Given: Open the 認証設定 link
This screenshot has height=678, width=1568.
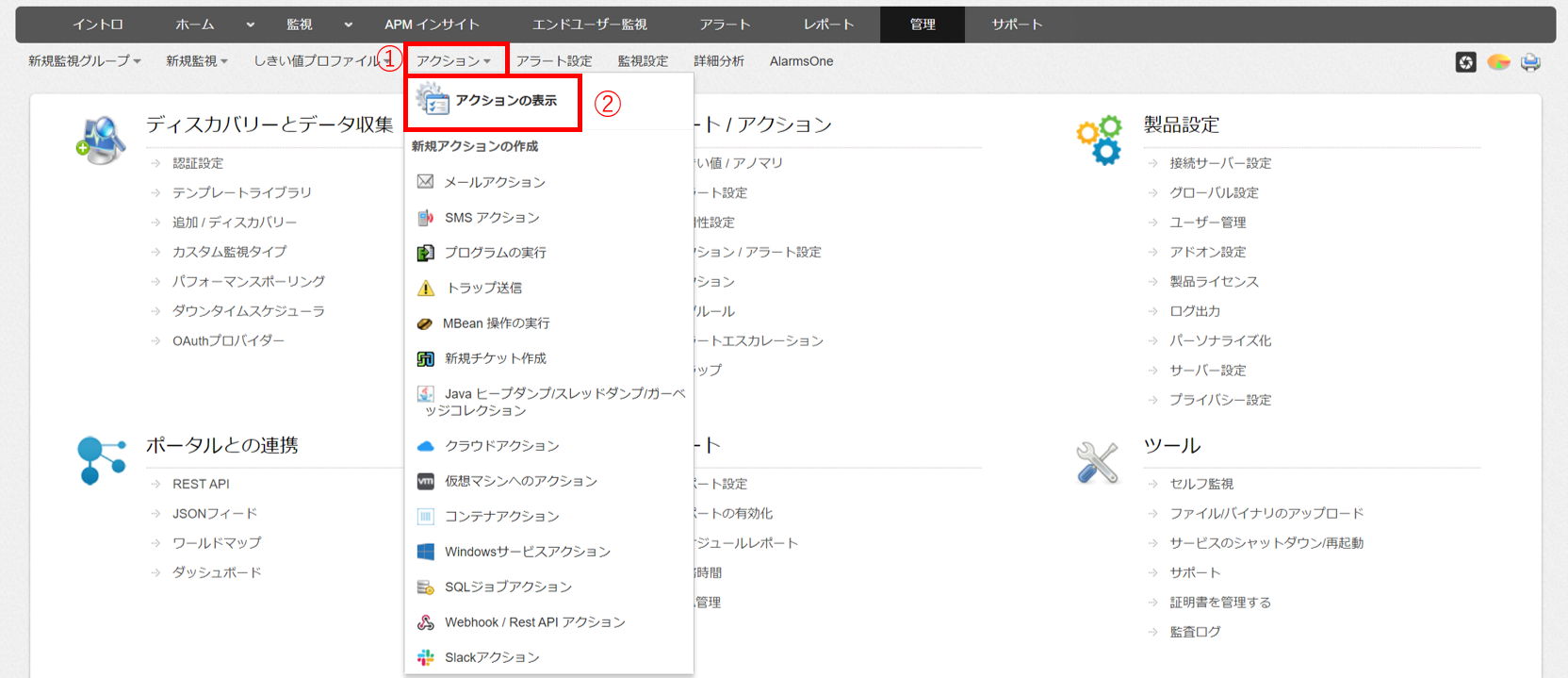Looking at the screenshot, I should pos(198,163).
